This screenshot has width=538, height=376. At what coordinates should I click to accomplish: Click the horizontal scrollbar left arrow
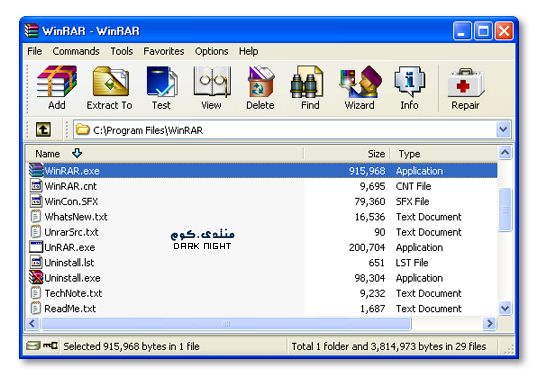[33, 323]
